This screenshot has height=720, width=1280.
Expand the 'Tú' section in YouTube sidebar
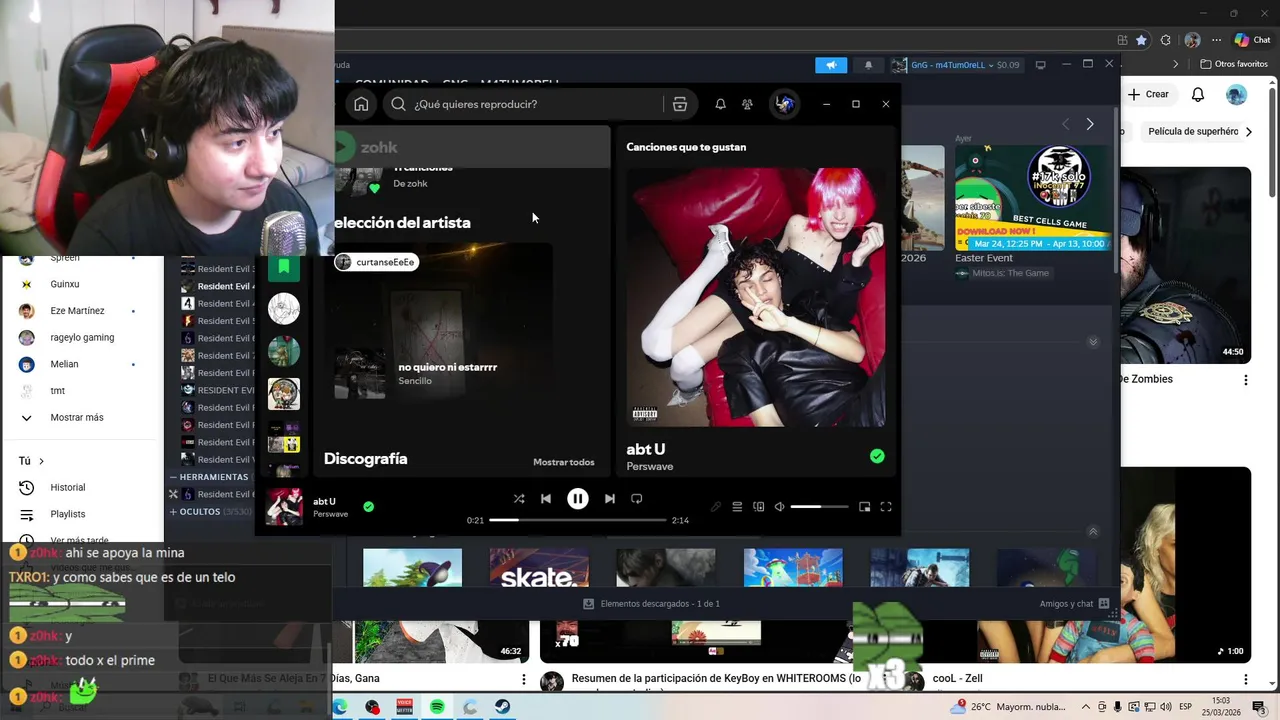(31, 461)
